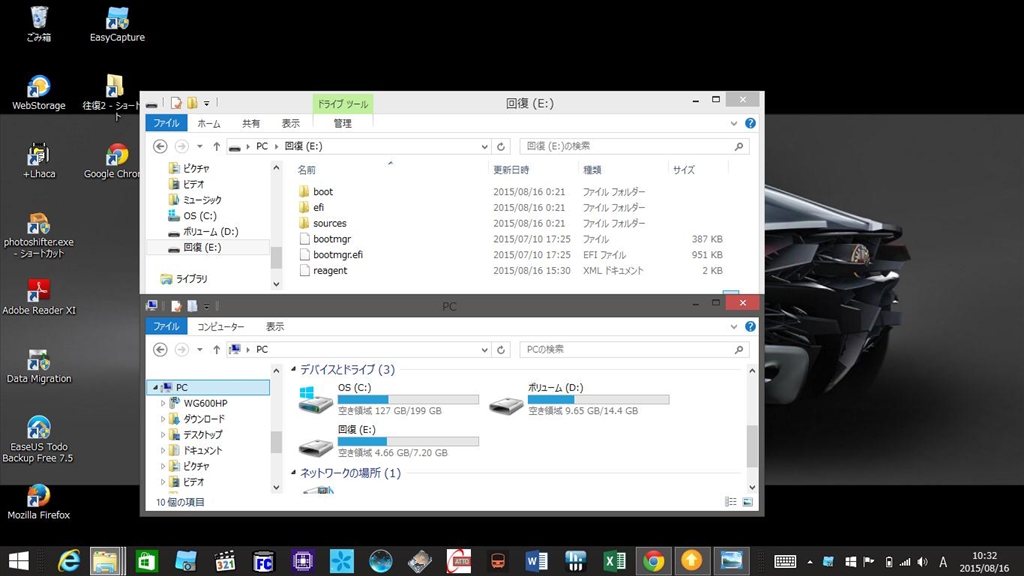Switch to Chrome on the taskbar
This screenshot has height=576, width=1024.
tap(653, 561)
